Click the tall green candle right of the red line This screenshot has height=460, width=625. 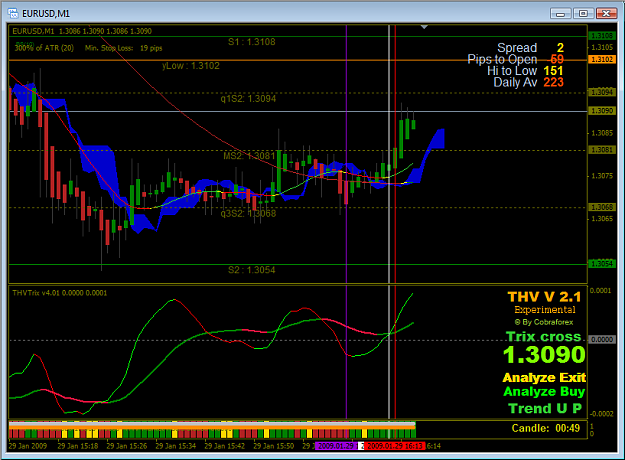pos(401,139)
